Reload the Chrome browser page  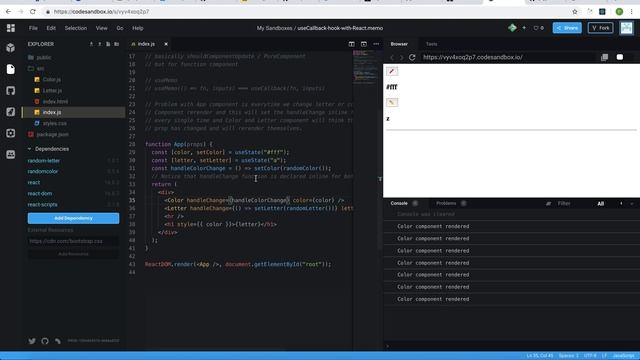[x=33, y=12]
